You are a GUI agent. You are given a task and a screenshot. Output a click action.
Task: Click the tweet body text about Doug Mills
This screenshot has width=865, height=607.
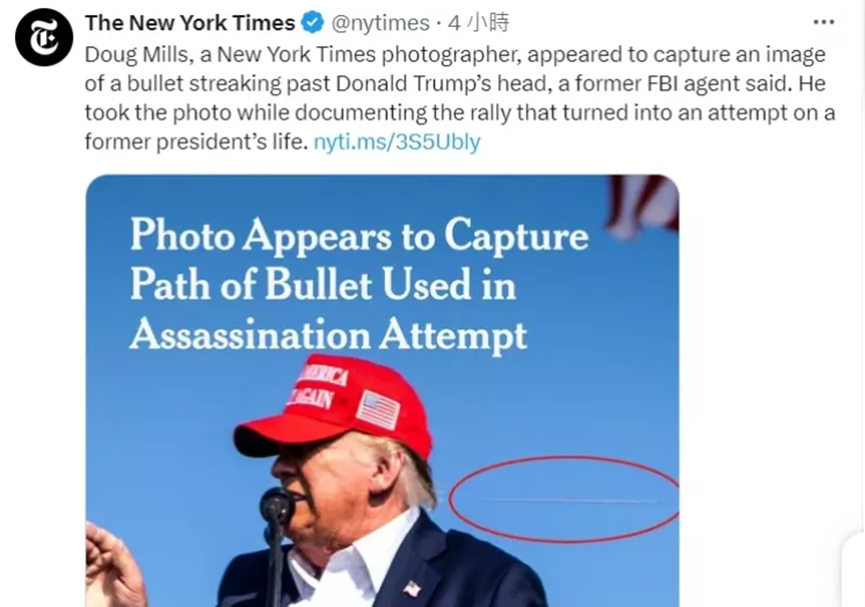coord(460,98)
